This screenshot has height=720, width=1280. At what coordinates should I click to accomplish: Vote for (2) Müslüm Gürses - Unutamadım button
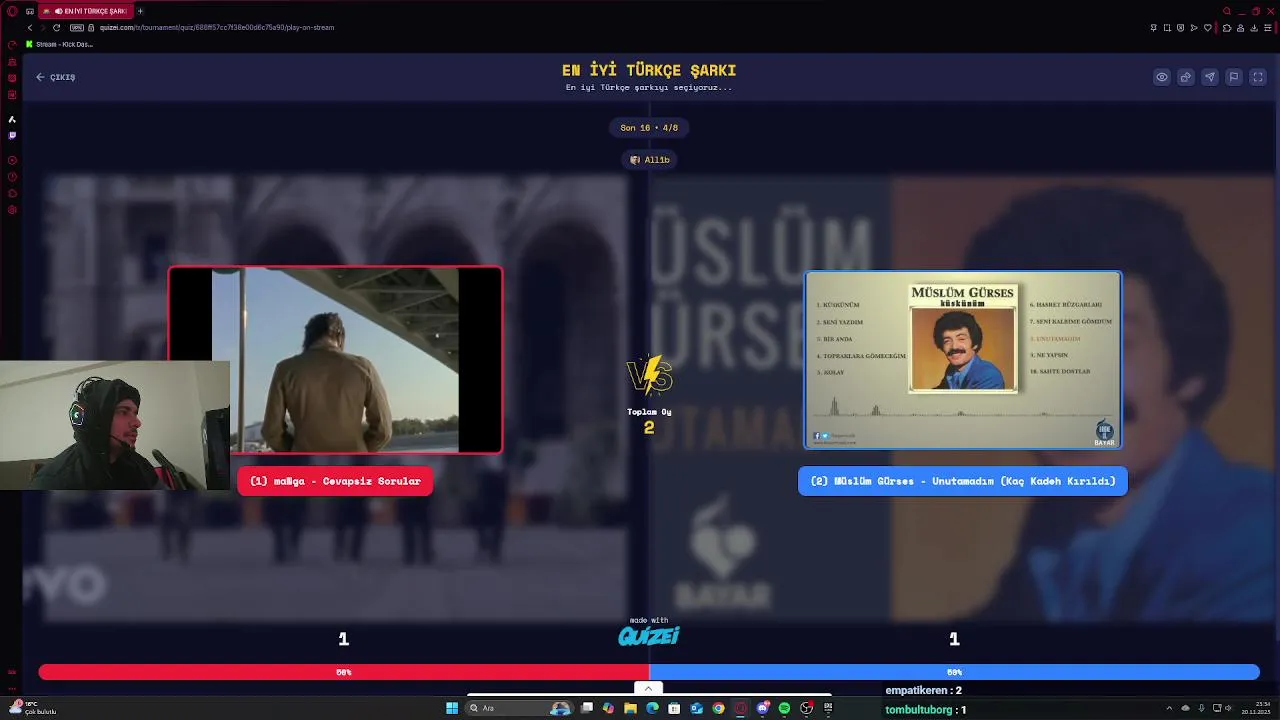pos(963,481)
